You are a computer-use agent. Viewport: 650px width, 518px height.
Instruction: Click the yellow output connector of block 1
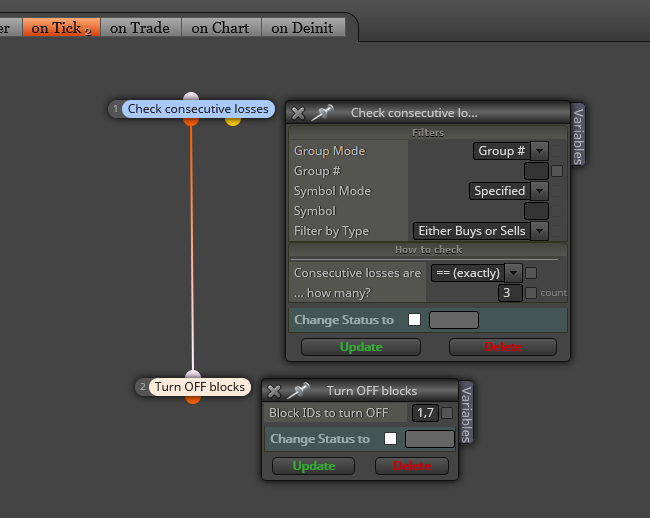tap(233, 121)
